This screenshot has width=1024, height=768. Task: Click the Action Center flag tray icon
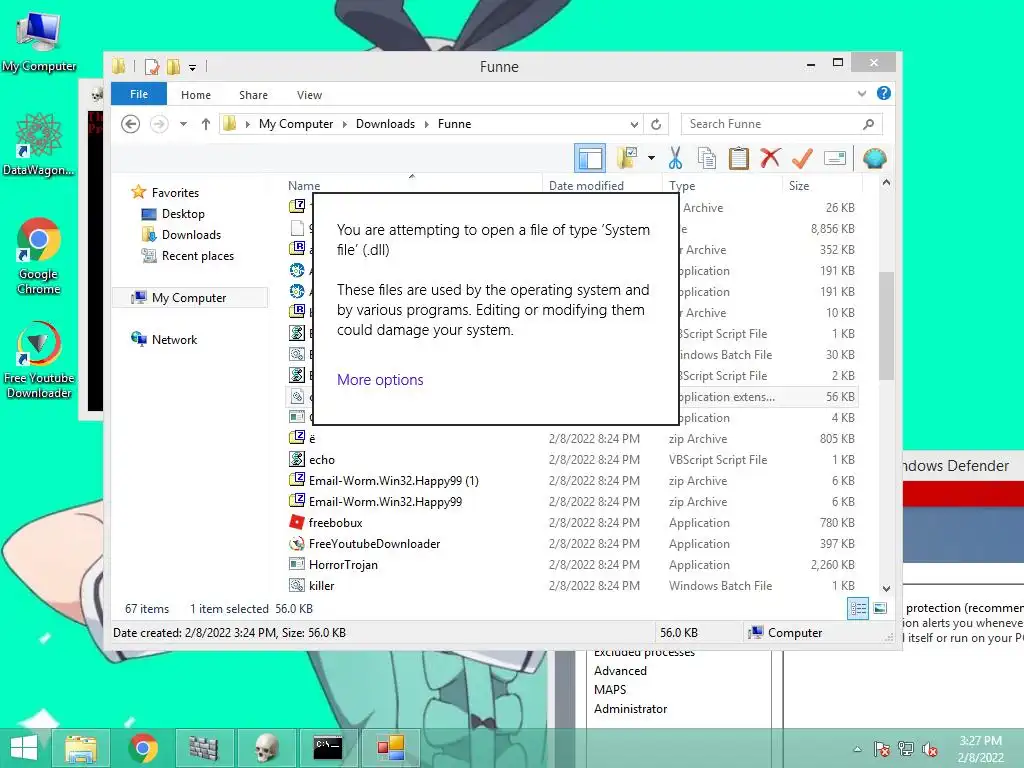point(882,749)
